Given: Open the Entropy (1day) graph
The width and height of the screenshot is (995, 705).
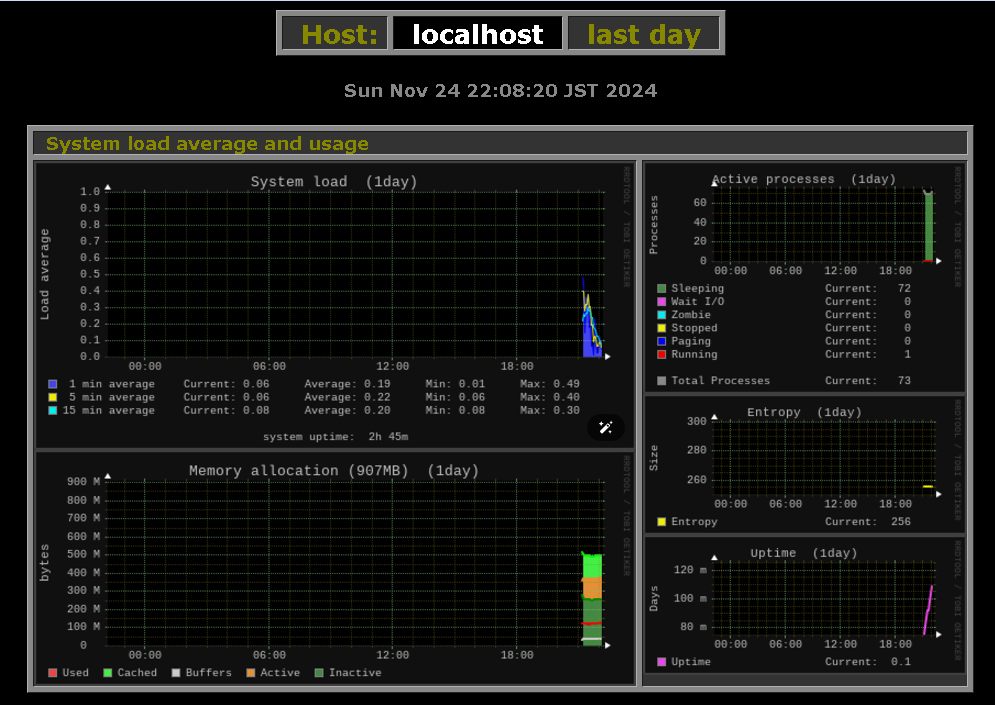Looking at the screenshot, I should click(804, 465).
